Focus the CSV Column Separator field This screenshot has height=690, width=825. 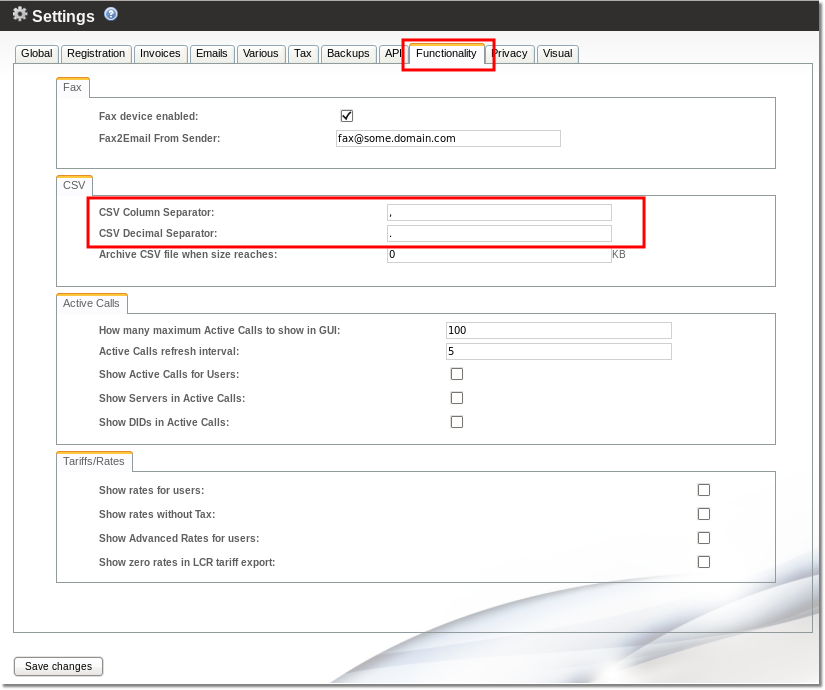pos(499,212)
